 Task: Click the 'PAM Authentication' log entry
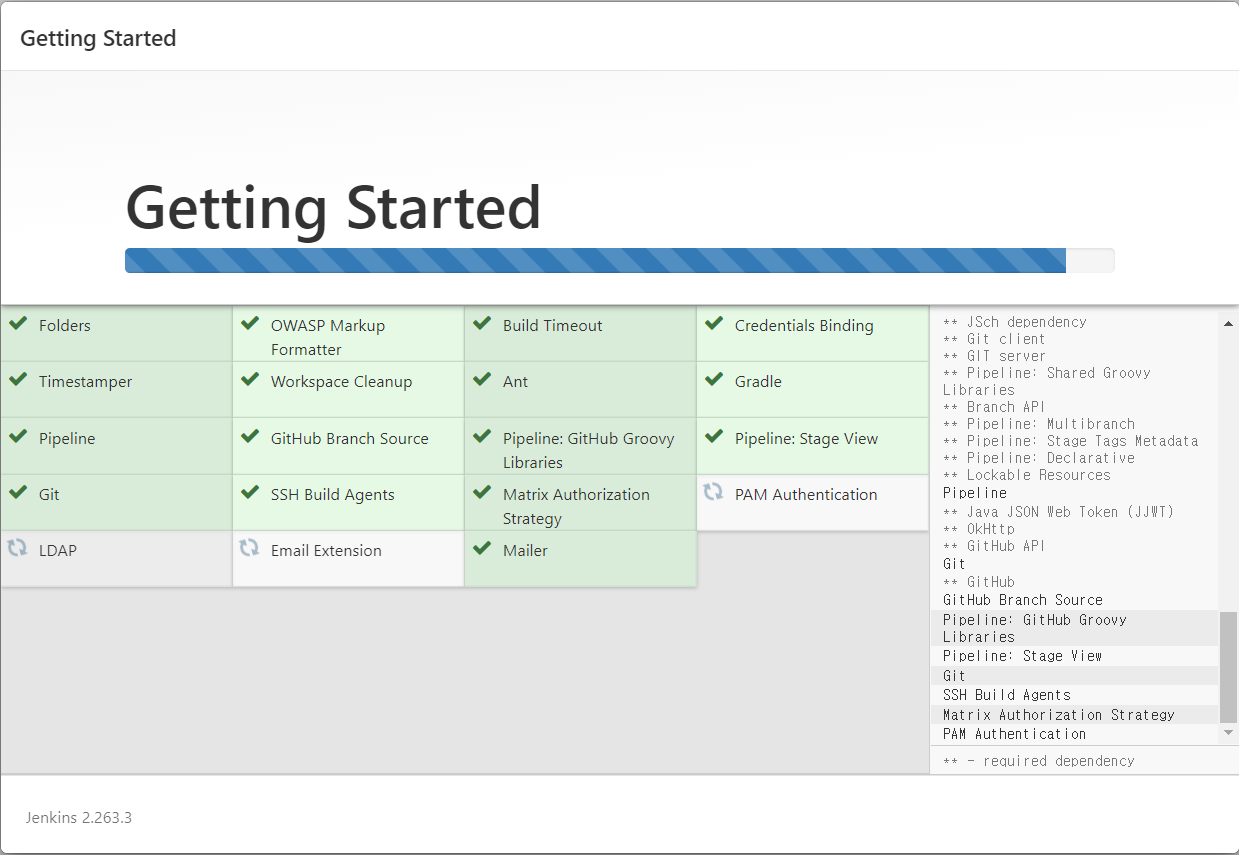click(1015, 734)
